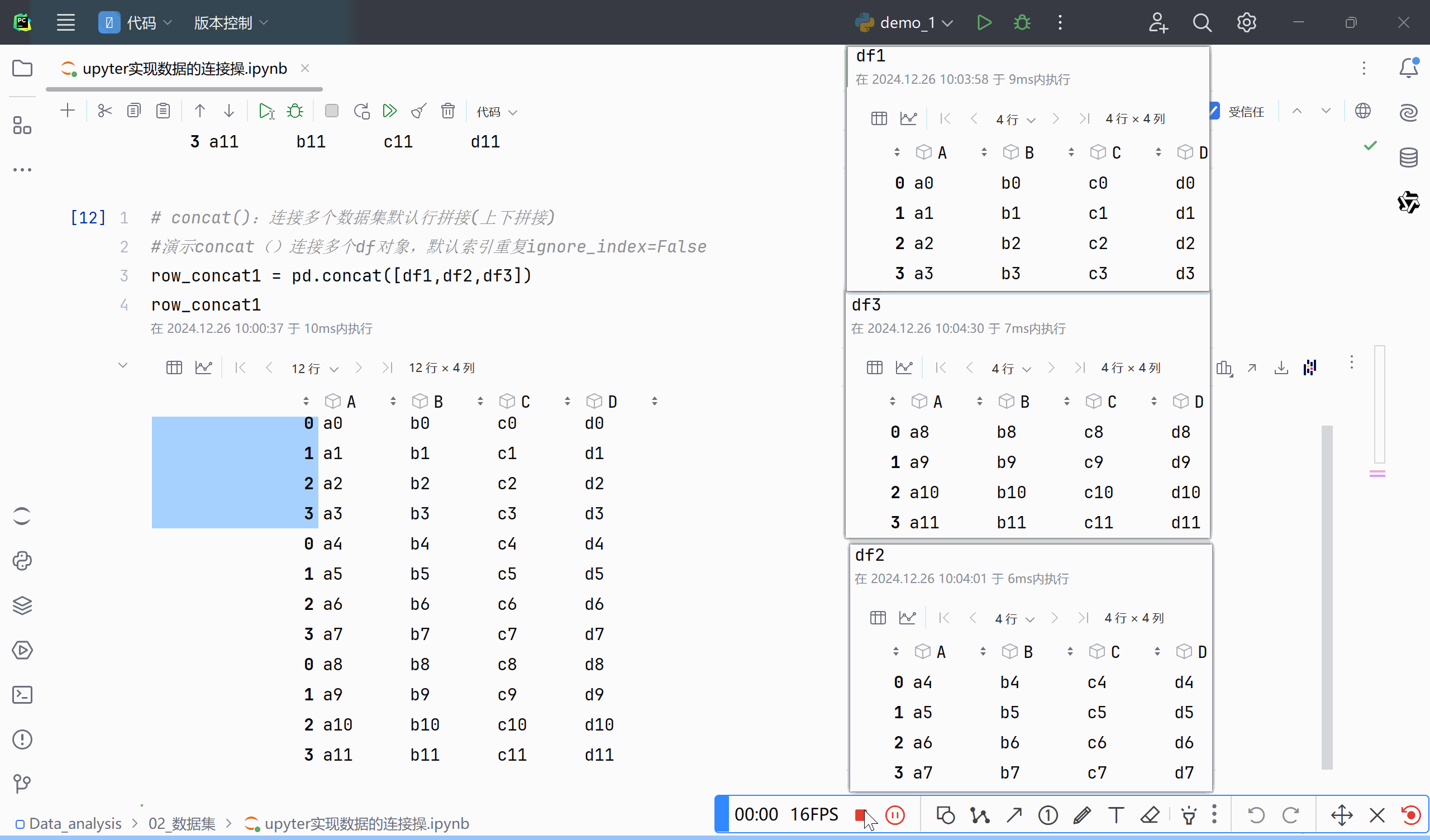Screen dimensions: 1430x840
Task: Clear all cell outputs
Action: point(419,111)
